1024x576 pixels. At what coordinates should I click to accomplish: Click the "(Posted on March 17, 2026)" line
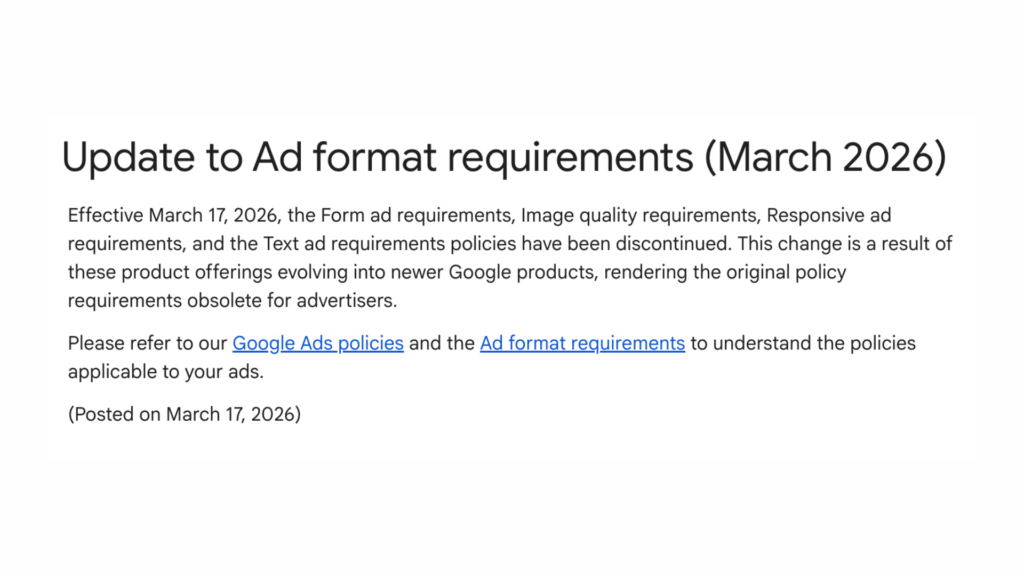pyautogui.click(x=184, y=414)
